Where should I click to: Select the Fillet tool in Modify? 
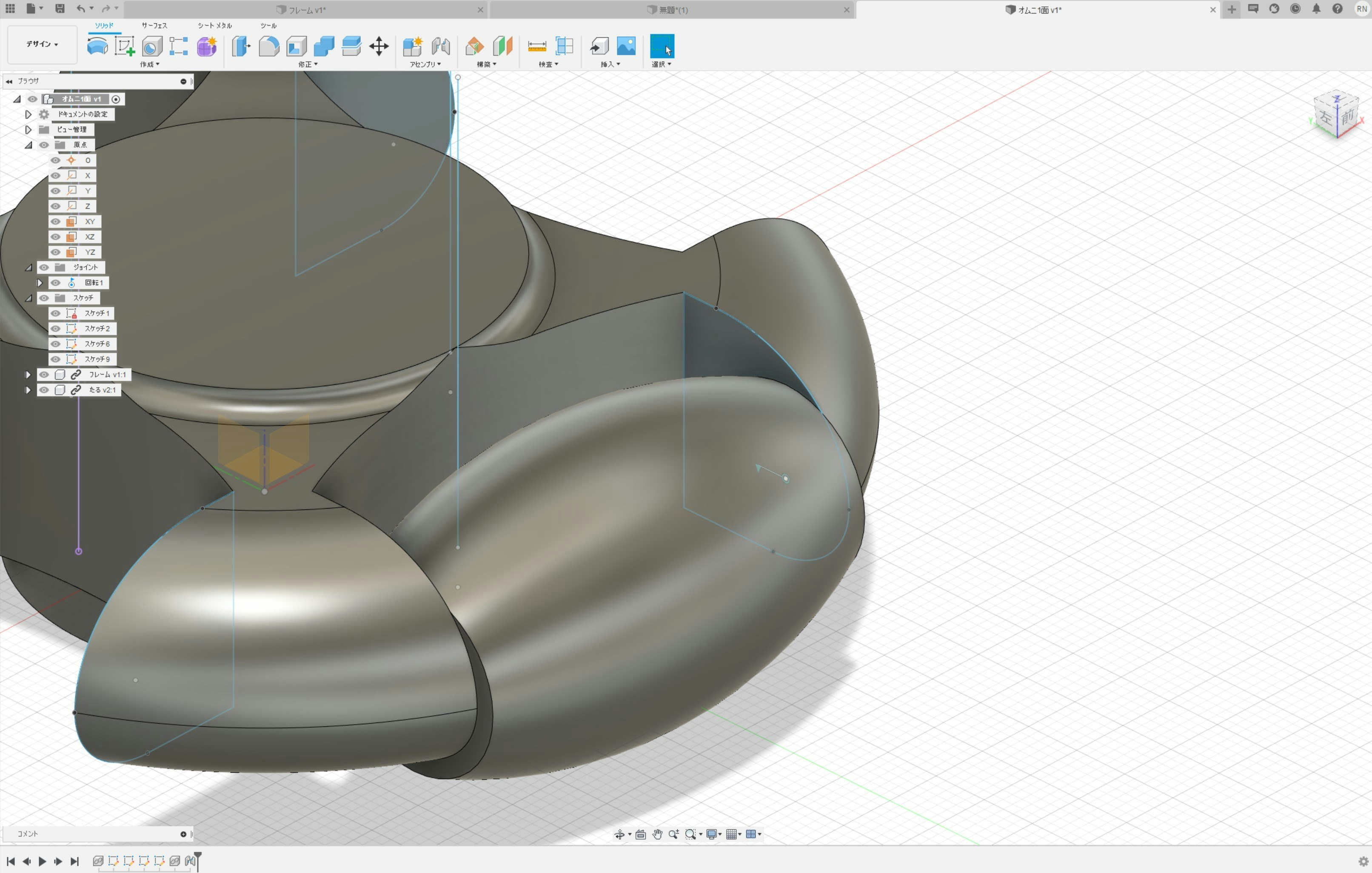coord(268,46)
